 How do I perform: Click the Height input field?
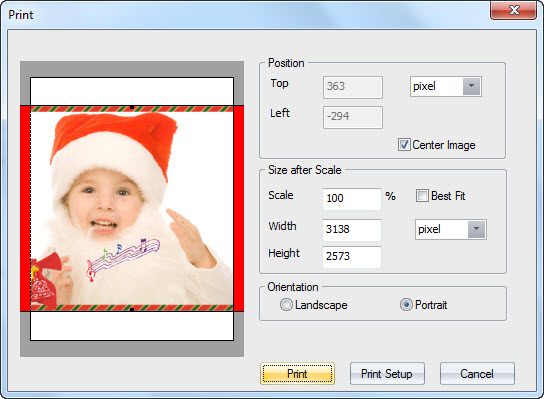[x=352, y=257]
